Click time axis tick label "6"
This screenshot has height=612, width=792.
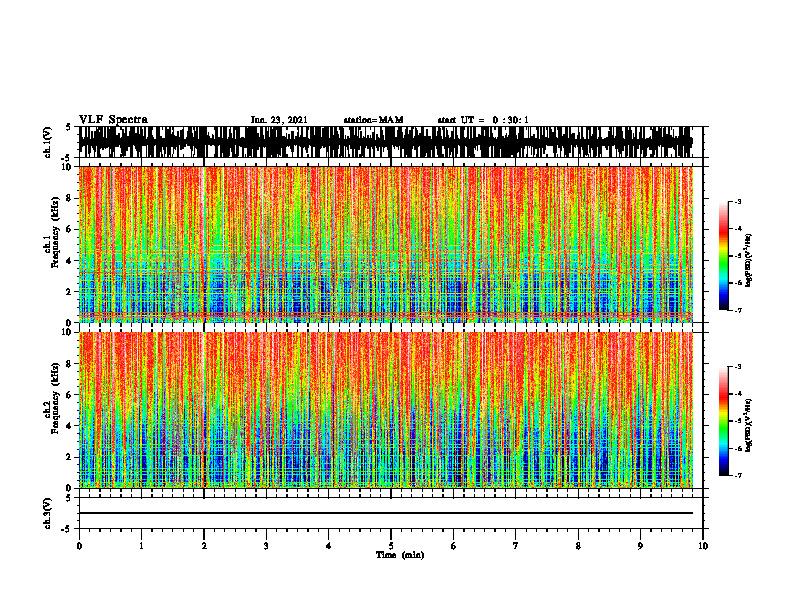(x=454, y=546)
